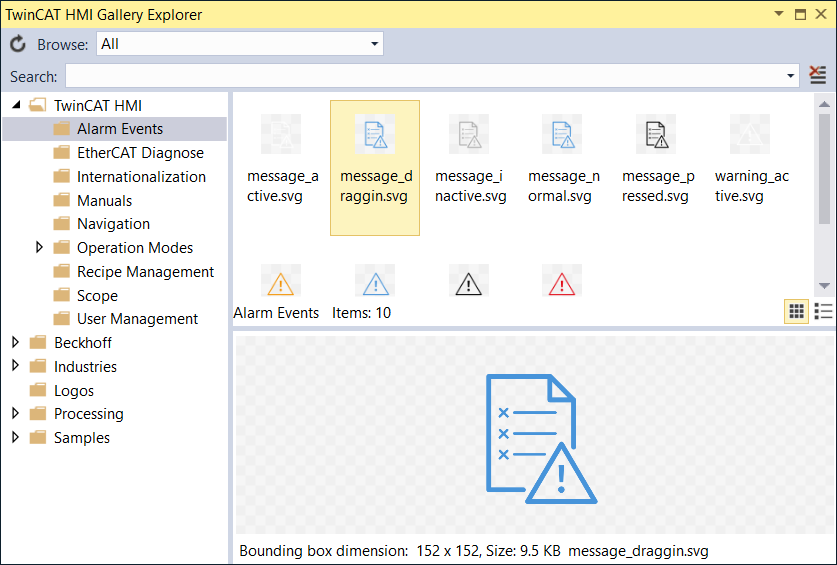
Task: Click the gallery scrollbar up arrow
Action: pos(824,104)
